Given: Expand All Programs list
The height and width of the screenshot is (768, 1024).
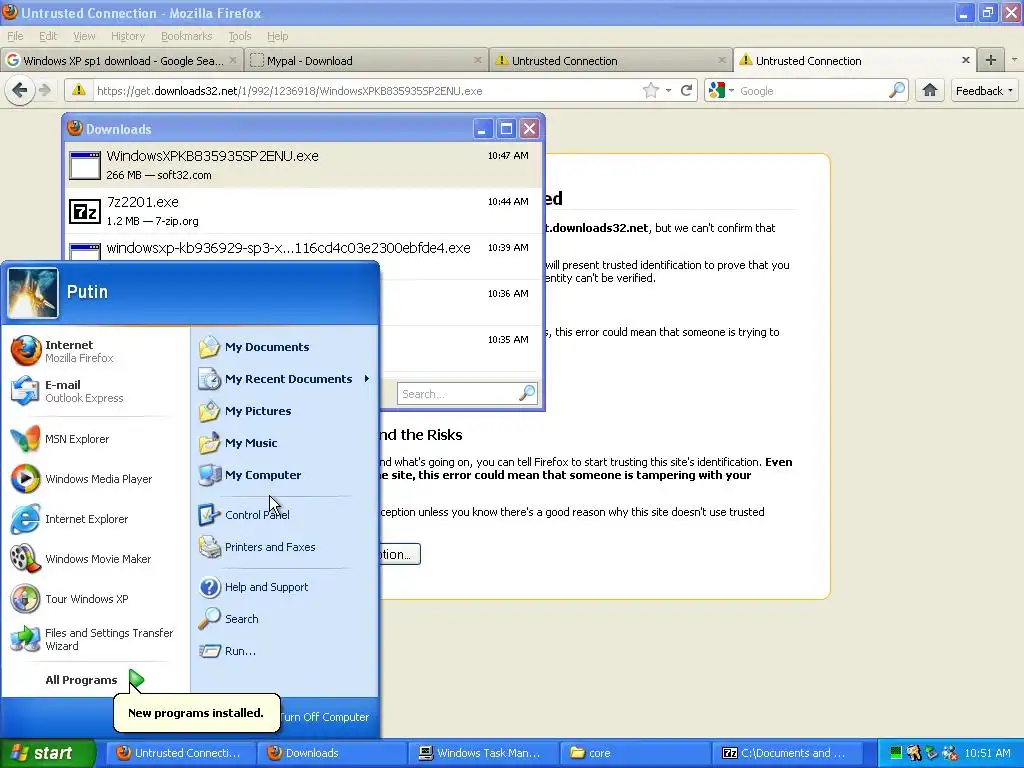Looking at the screenshot, I should coord(95,680).
